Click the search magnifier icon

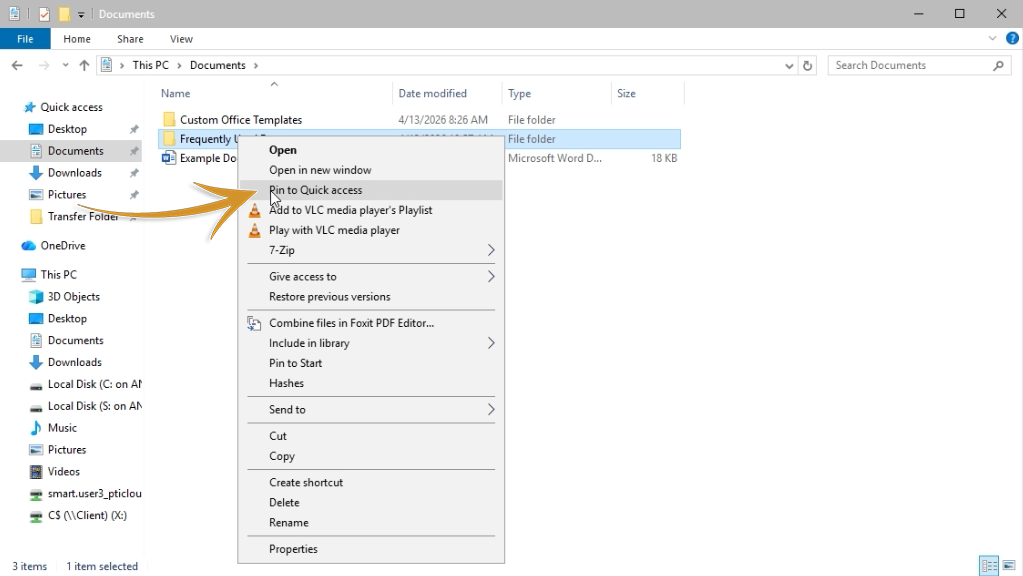(998, 65)
